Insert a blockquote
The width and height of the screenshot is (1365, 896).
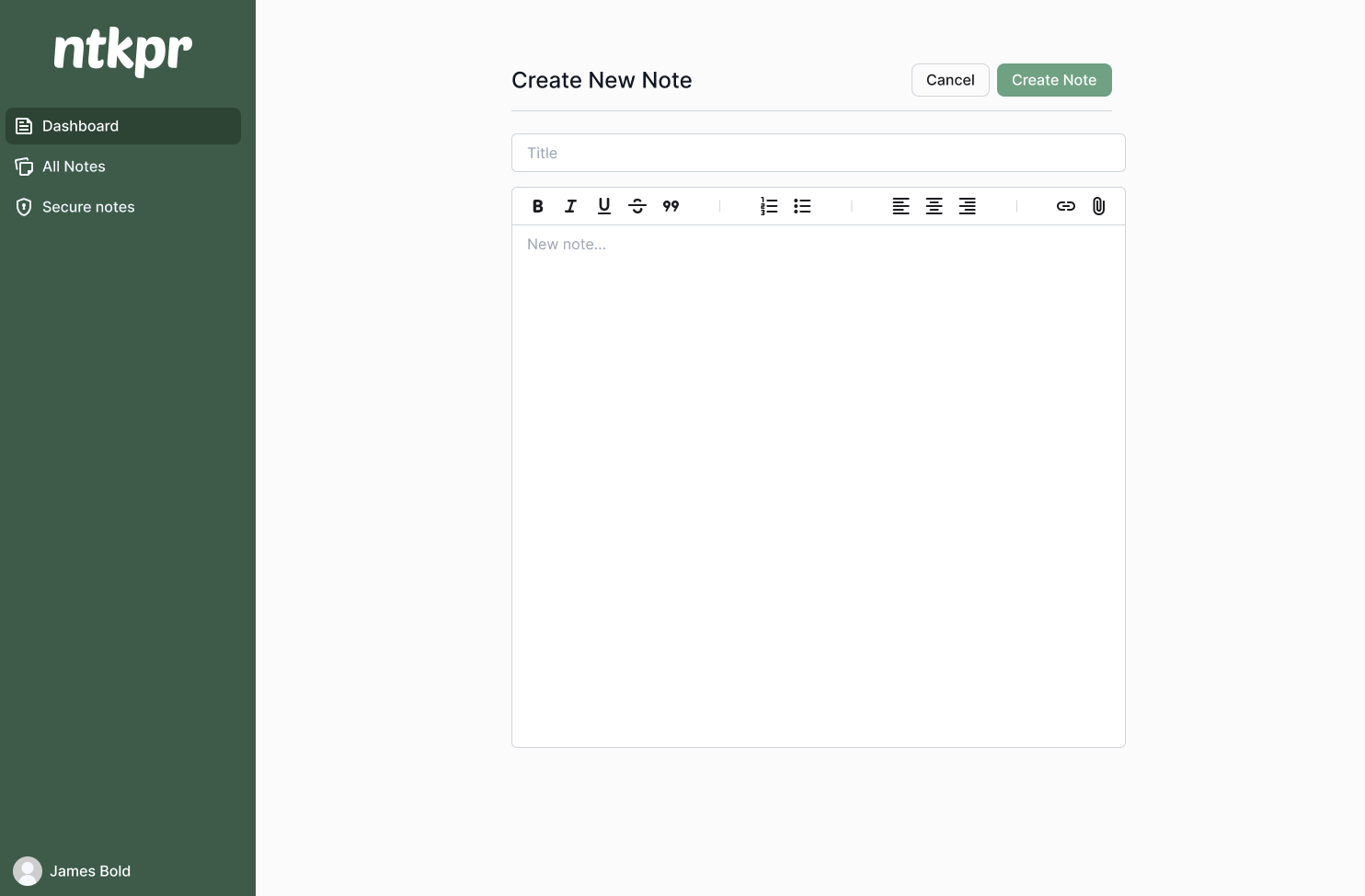671,206
